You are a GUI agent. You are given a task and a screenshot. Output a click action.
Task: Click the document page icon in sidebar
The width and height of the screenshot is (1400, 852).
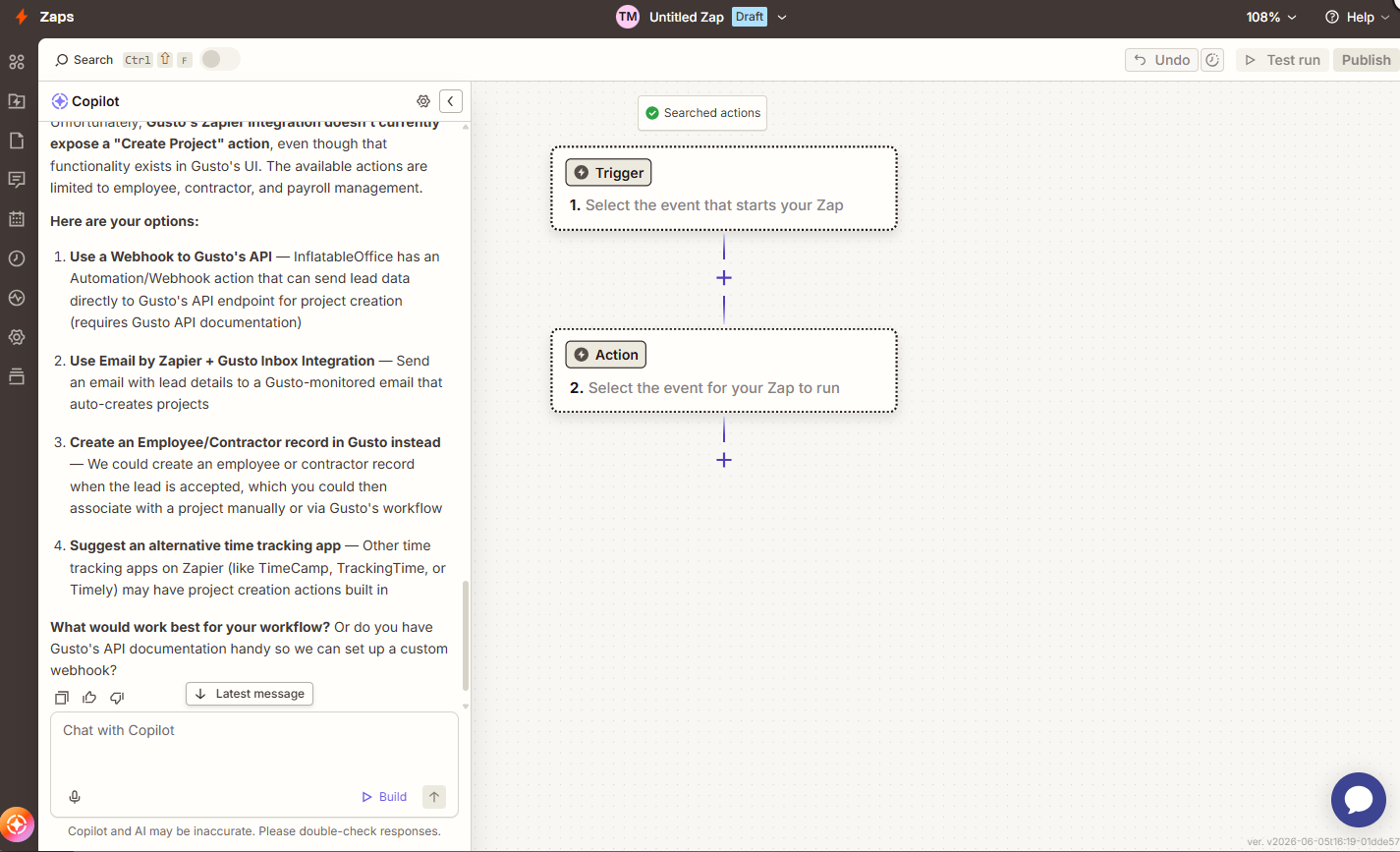click(x=17, y=141)
